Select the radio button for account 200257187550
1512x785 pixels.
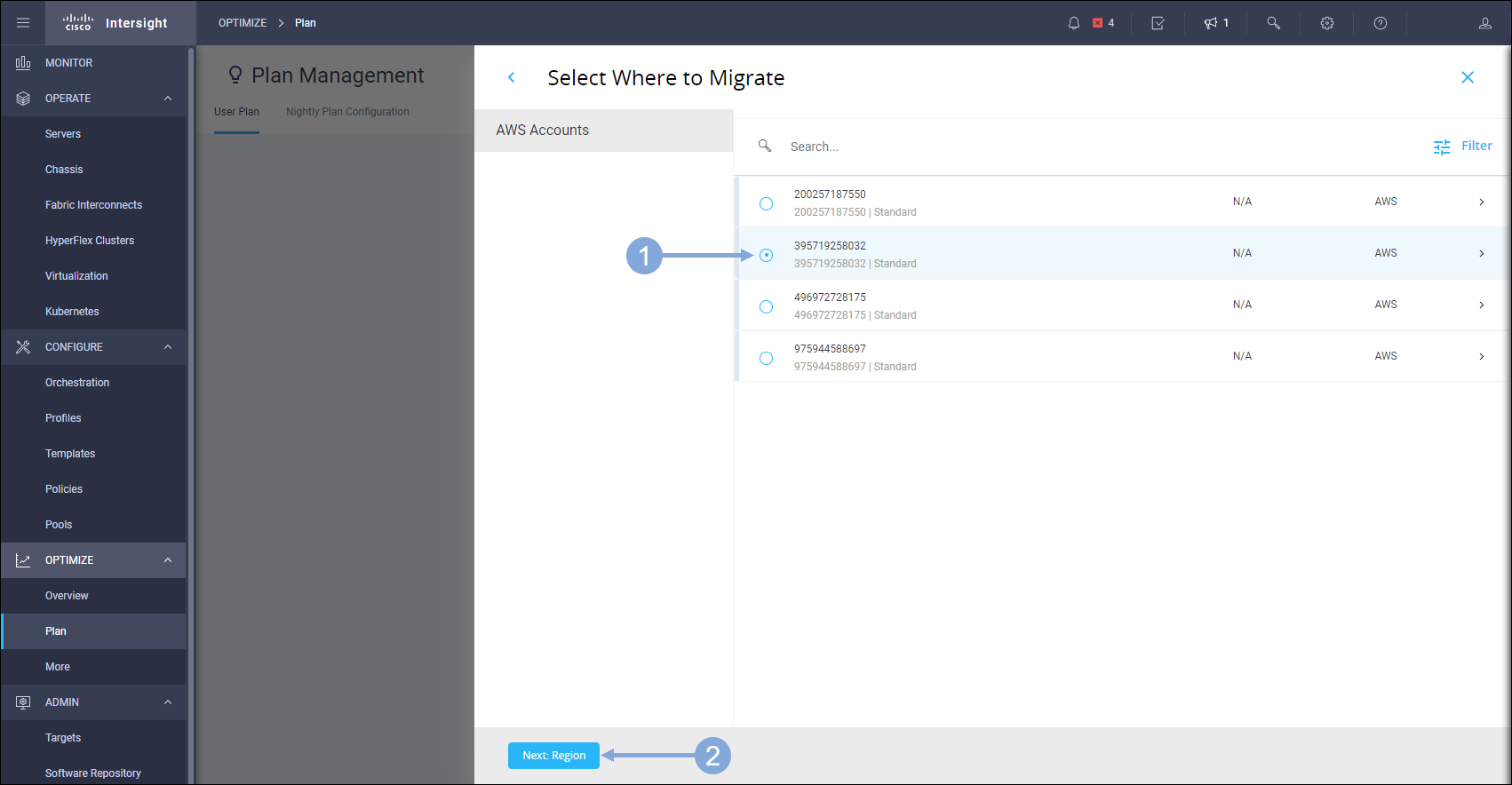[x=766, y=203]
